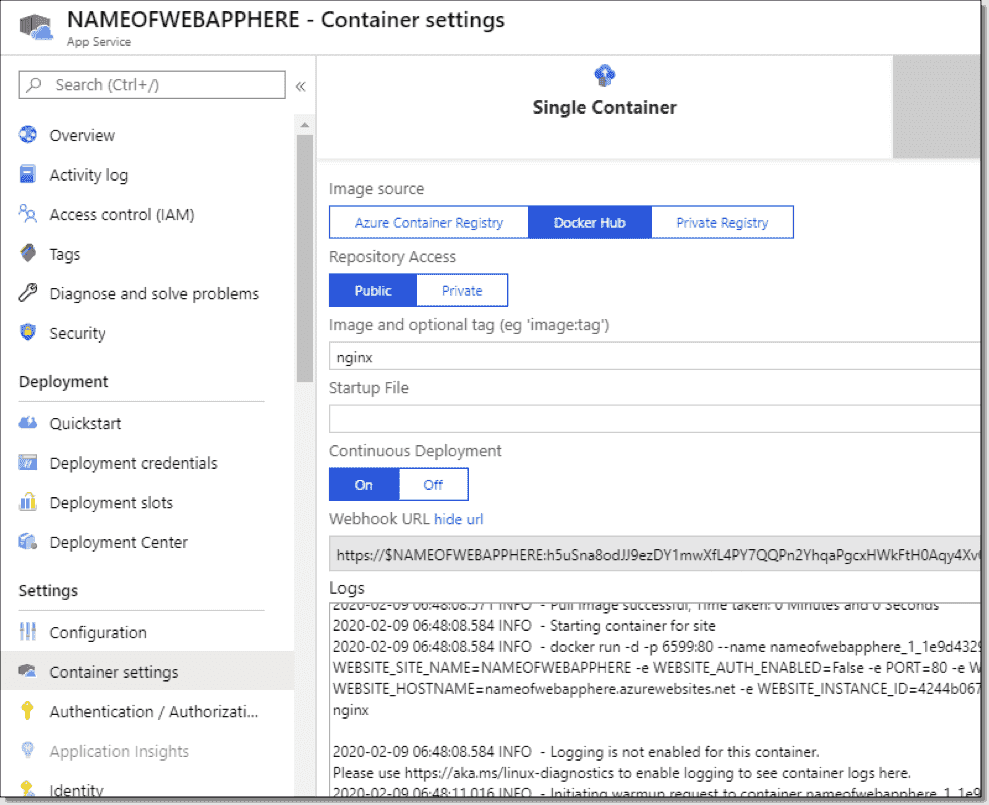
Task: Click the hide url link
Action: pos(458,519)
